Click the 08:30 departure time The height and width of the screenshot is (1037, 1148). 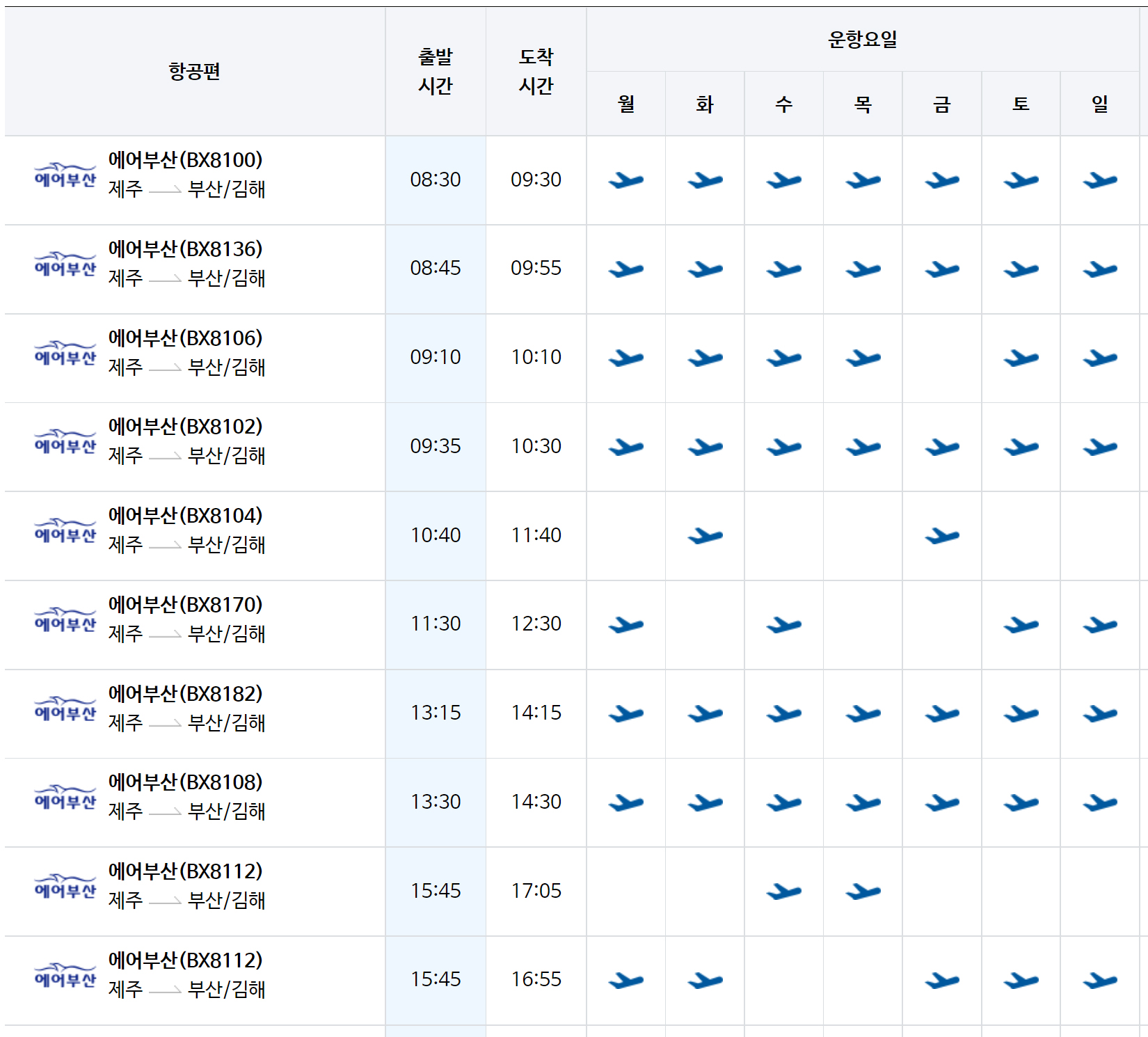(436, 180)
